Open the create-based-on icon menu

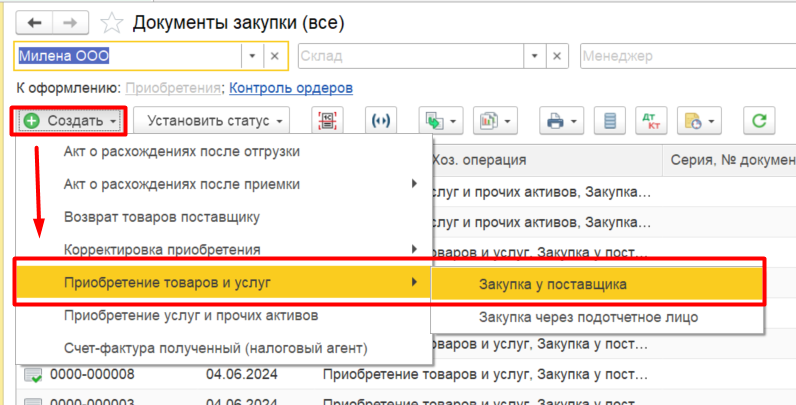pos(440,121)
